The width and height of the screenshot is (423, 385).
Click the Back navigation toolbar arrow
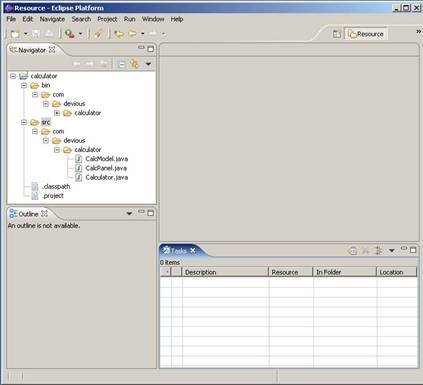(x=133, y=34)
